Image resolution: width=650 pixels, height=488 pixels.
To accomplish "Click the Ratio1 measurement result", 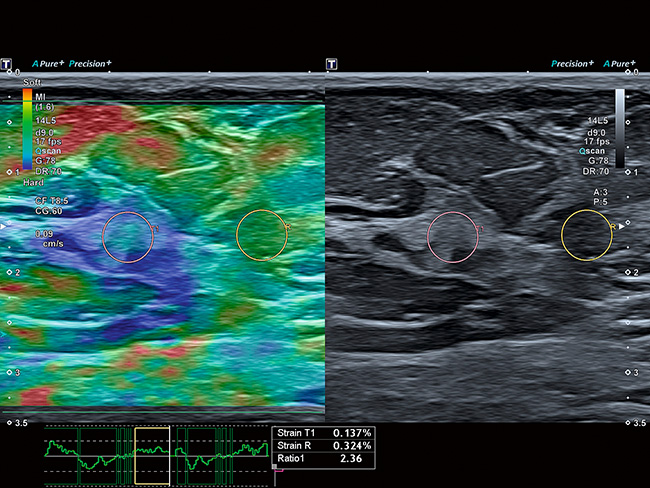I will click(324, 461).
